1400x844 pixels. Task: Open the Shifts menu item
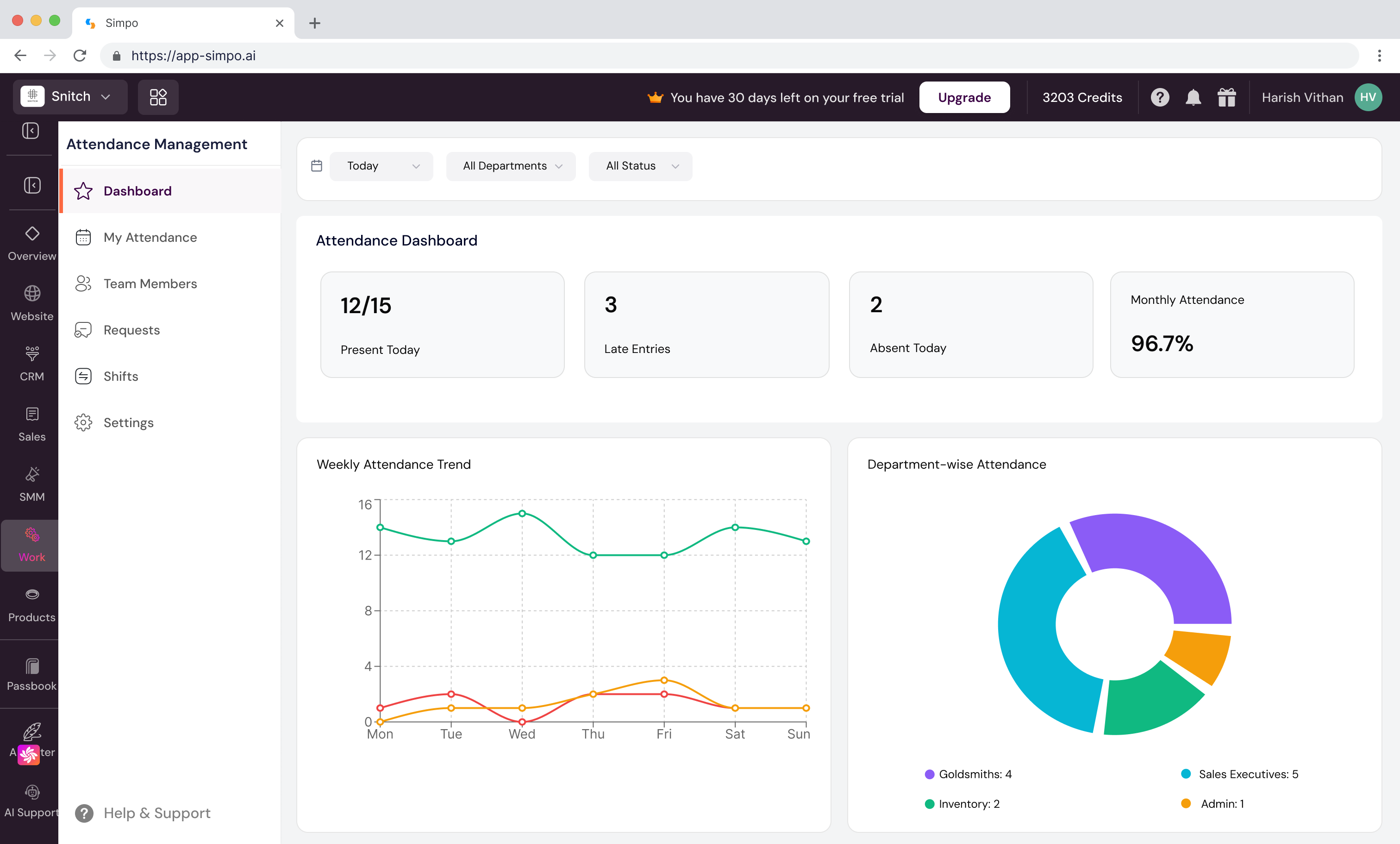(120, 376)
